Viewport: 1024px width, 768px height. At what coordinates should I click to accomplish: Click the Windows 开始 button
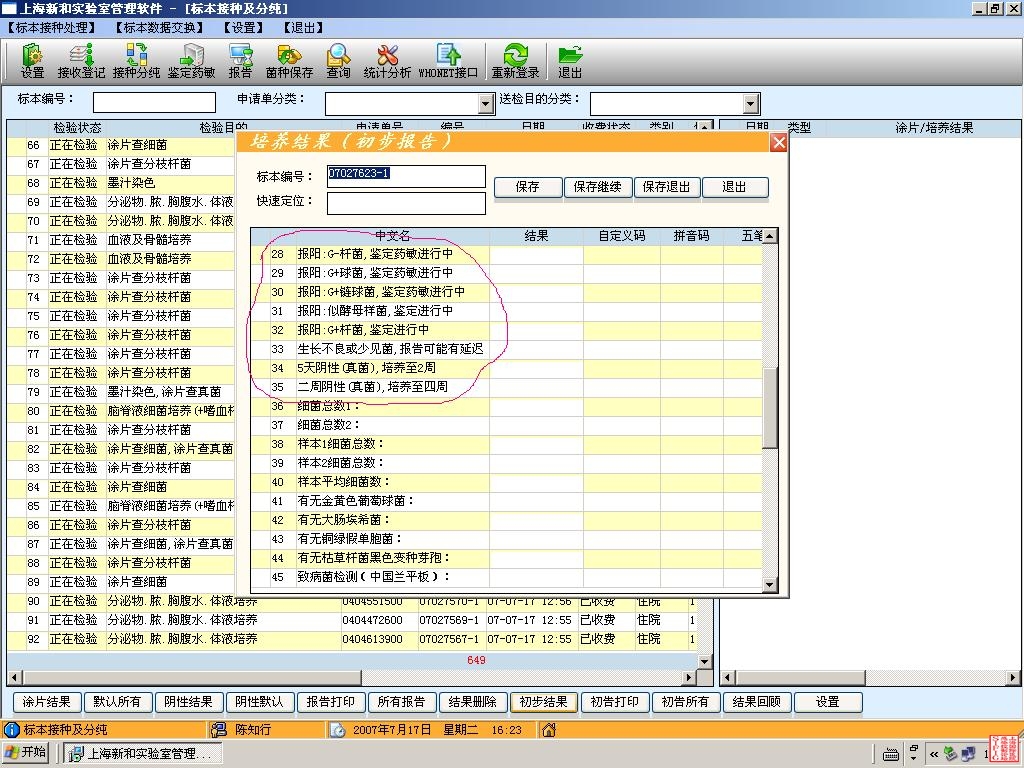click(x=26, y=753)
